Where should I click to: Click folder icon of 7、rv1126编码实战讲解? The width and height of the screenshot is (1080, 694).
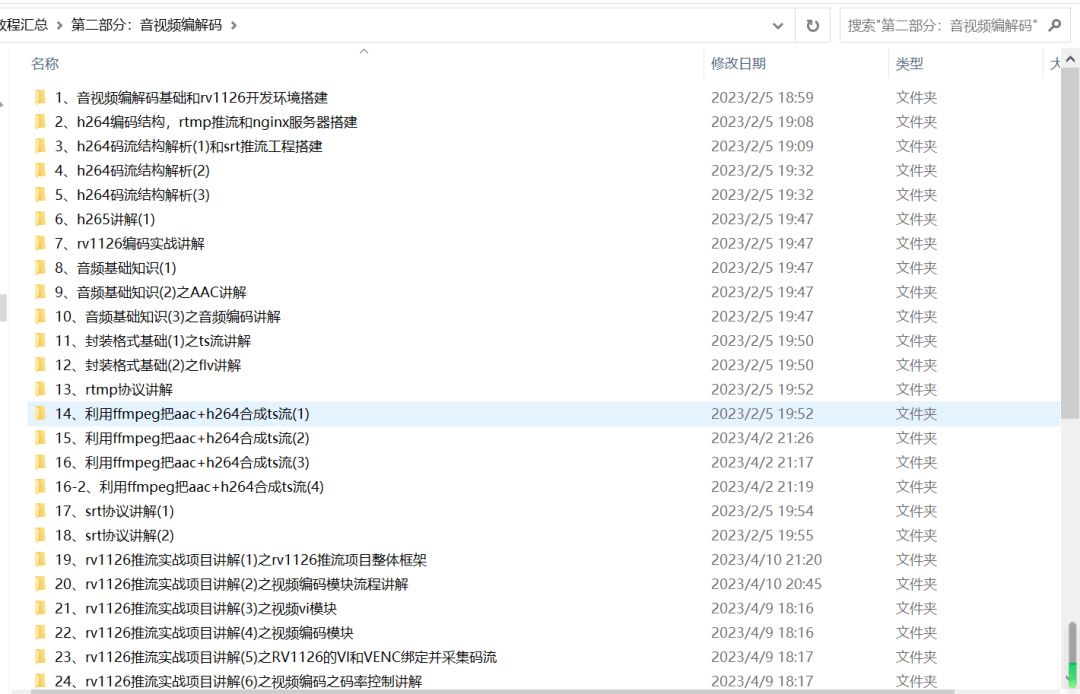(x=41, y=243)
